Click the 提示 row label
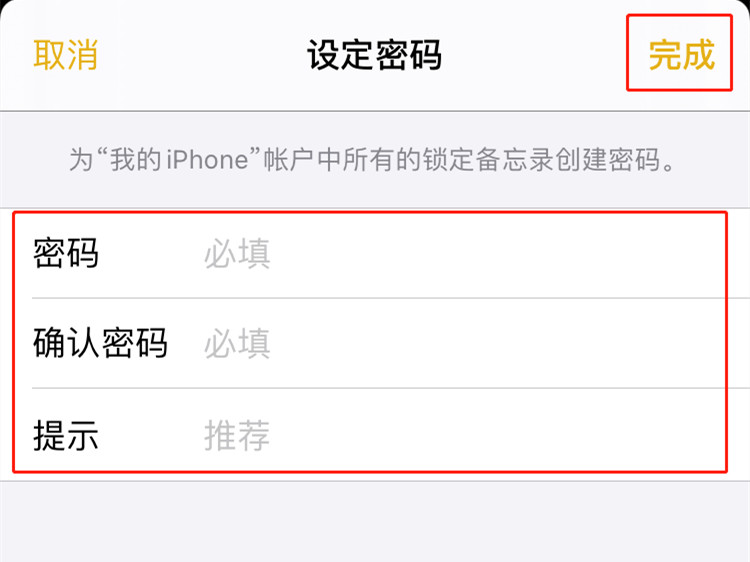Image resolution: width=750 pixels, height=562 pixels. click(66, 435)
